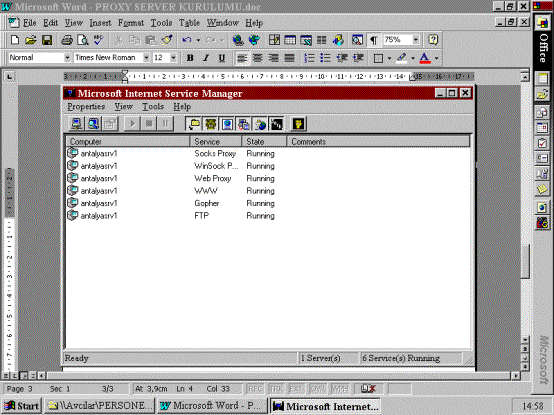554x415 pixels.
Task: Click the Key Manager icon in Service Manager toolbar
Action: pos(299,124)
